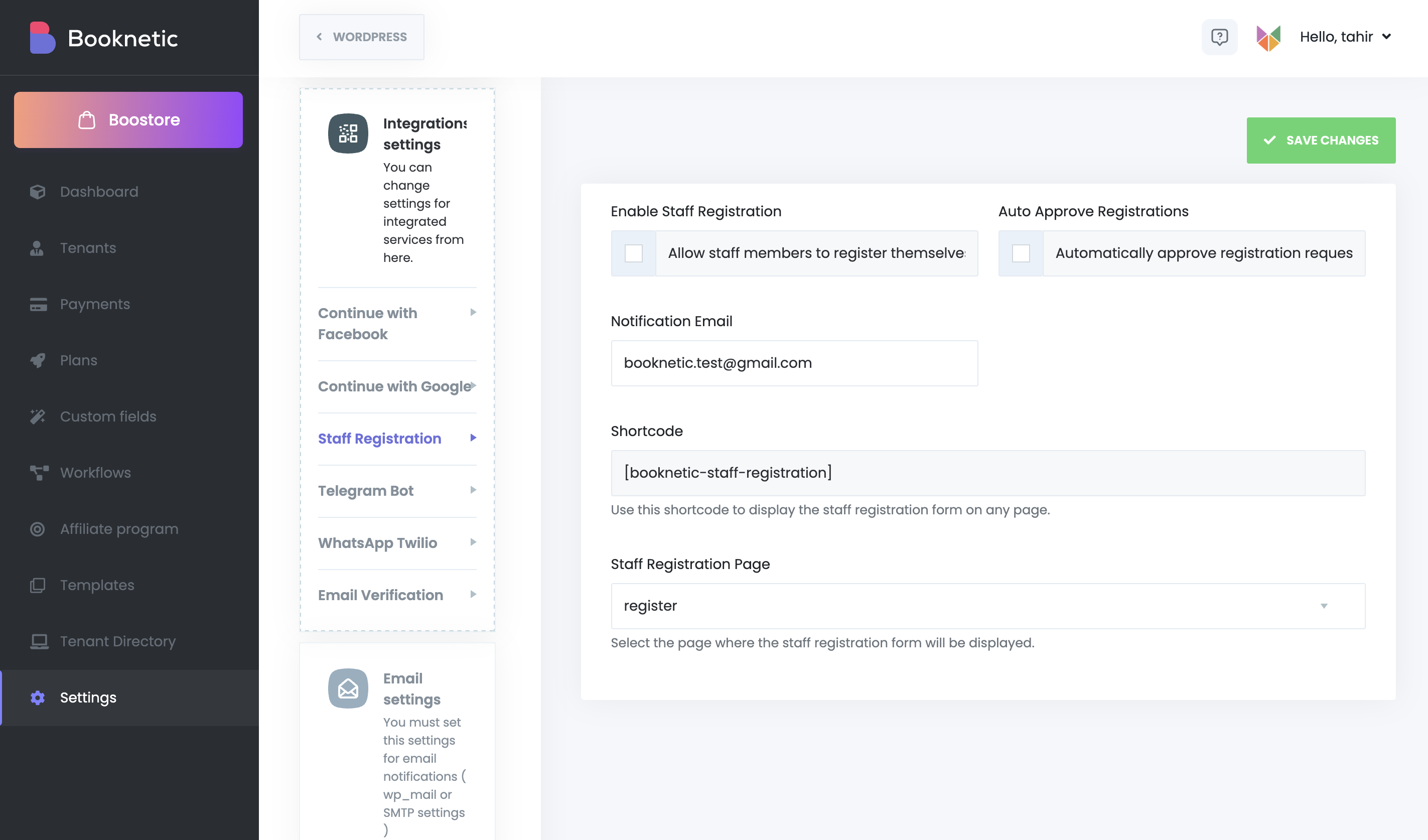Click the Workflows diagram icon
The width and height of the screenshot is (1428, 840).
pos(39,473)
